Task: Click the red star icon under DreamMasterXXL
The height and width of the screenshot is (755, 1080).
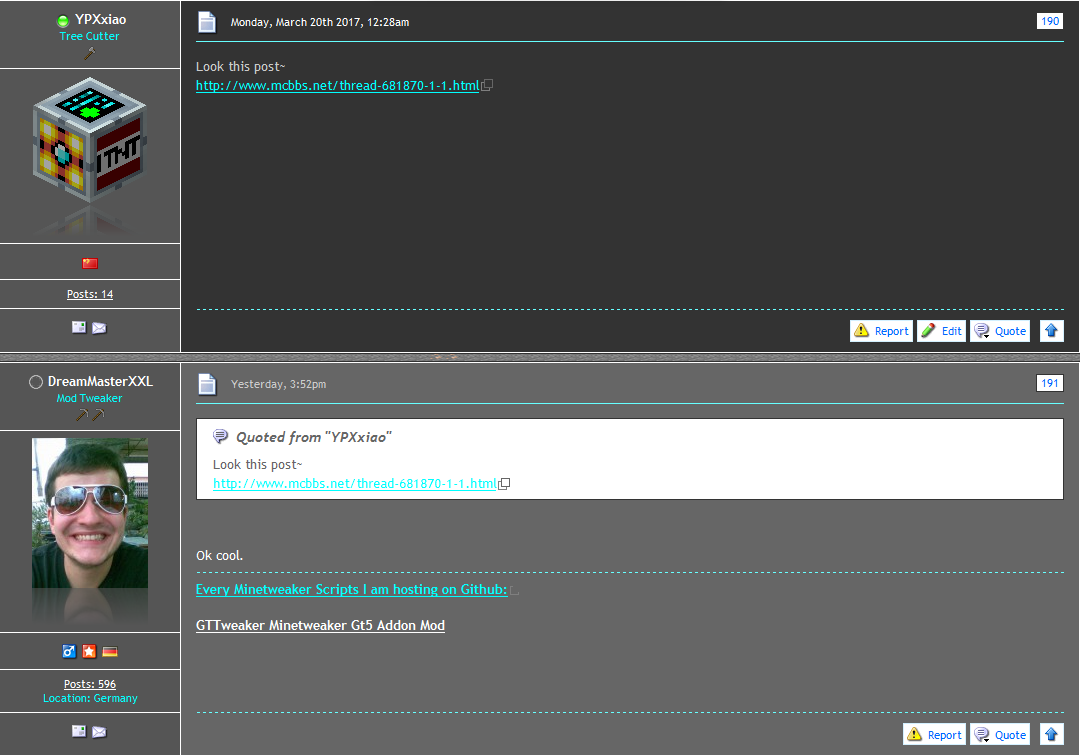Action: click(x=89, y=652)
